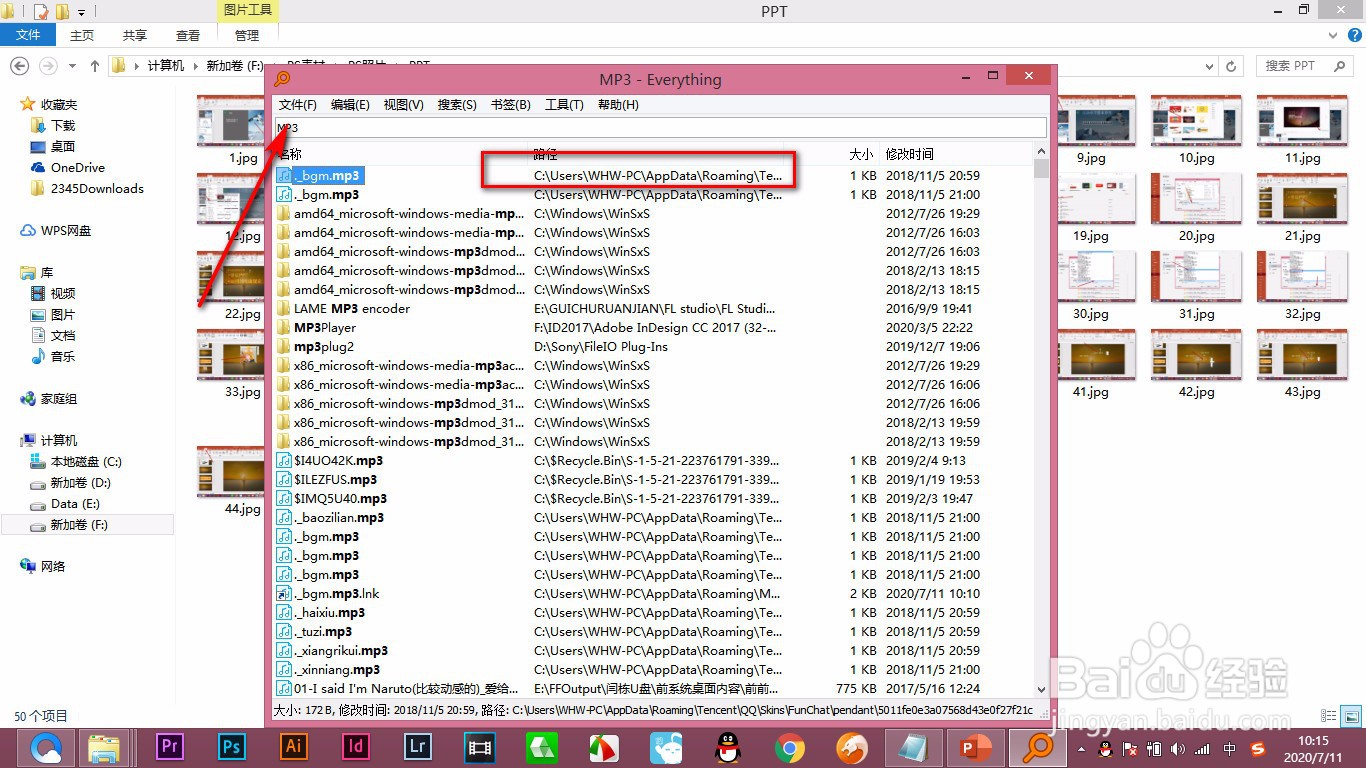Open the 编辑(E) menu in Everything
1366x768 pixels.
point(350,105)
